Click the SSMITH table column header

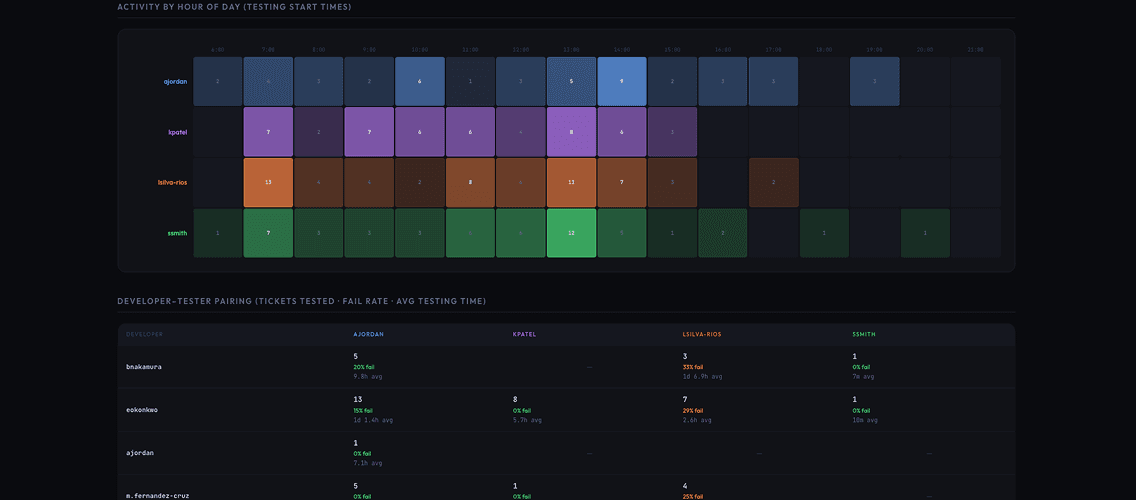pos(864,335)
